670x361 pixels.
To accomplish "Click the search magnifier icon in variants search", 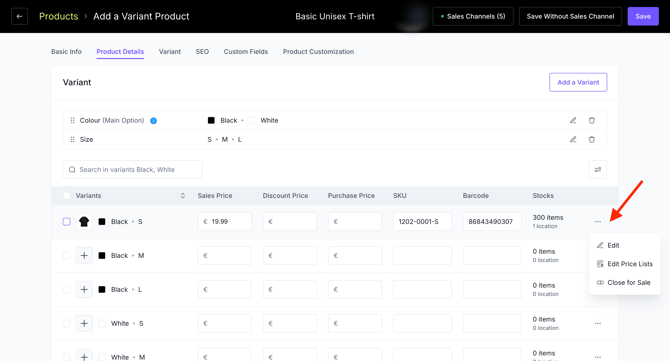I will [72, 170].
